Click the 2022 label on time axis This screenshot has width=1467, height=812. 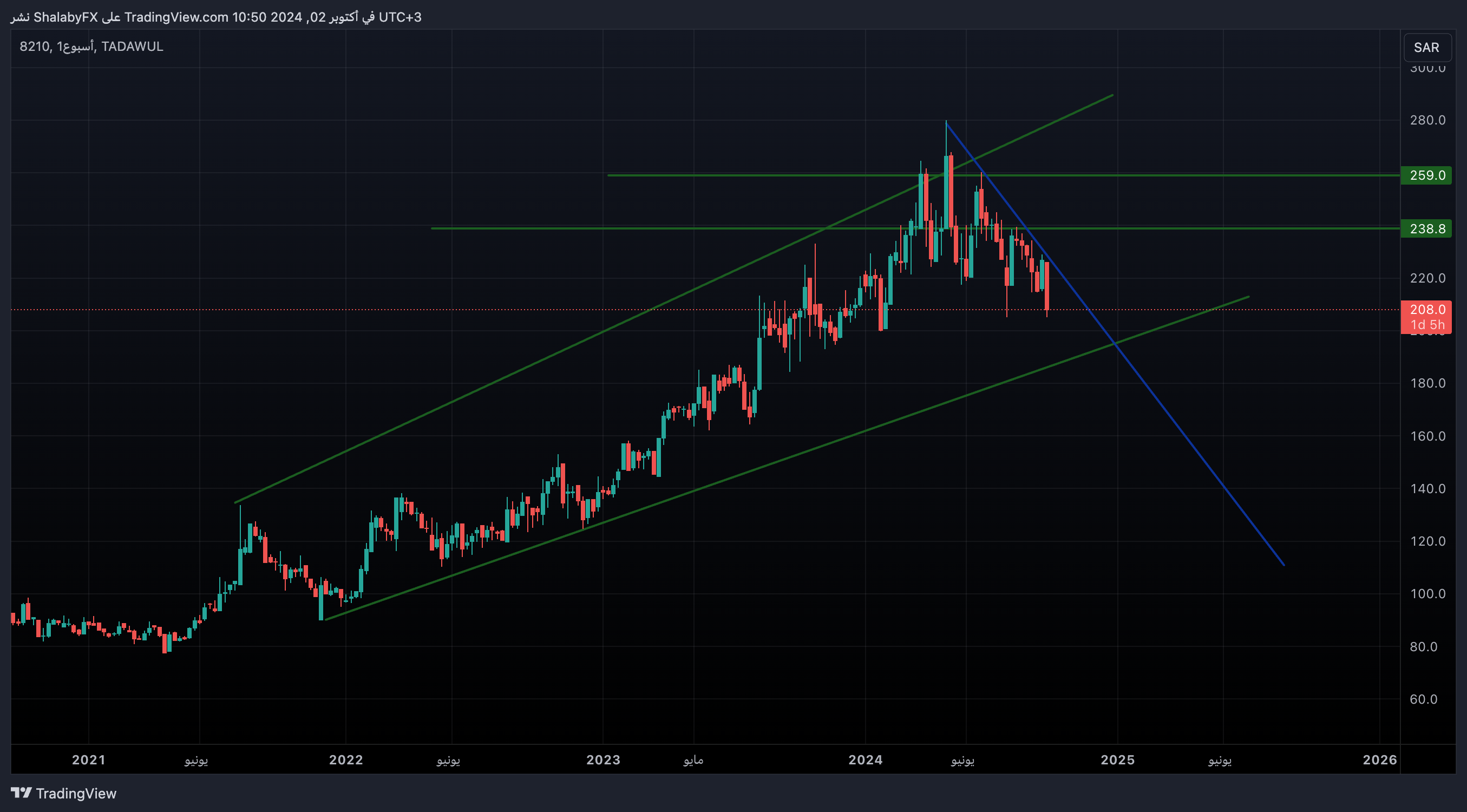(x=346, y=759)
